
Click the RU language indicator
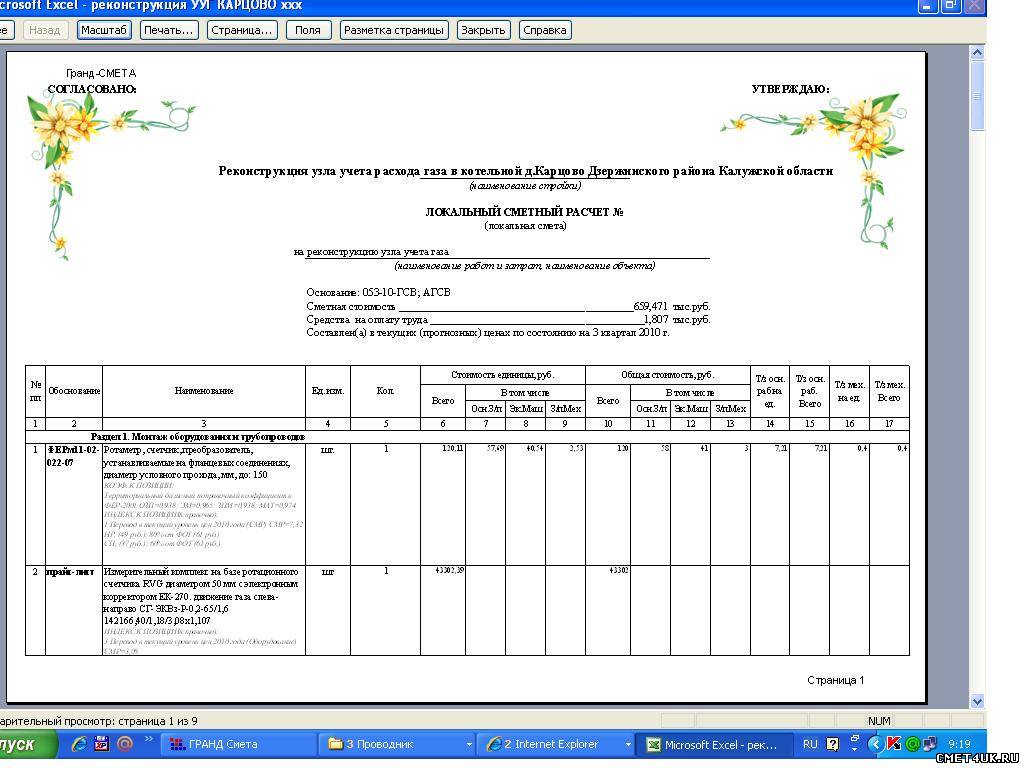[810, 744]
